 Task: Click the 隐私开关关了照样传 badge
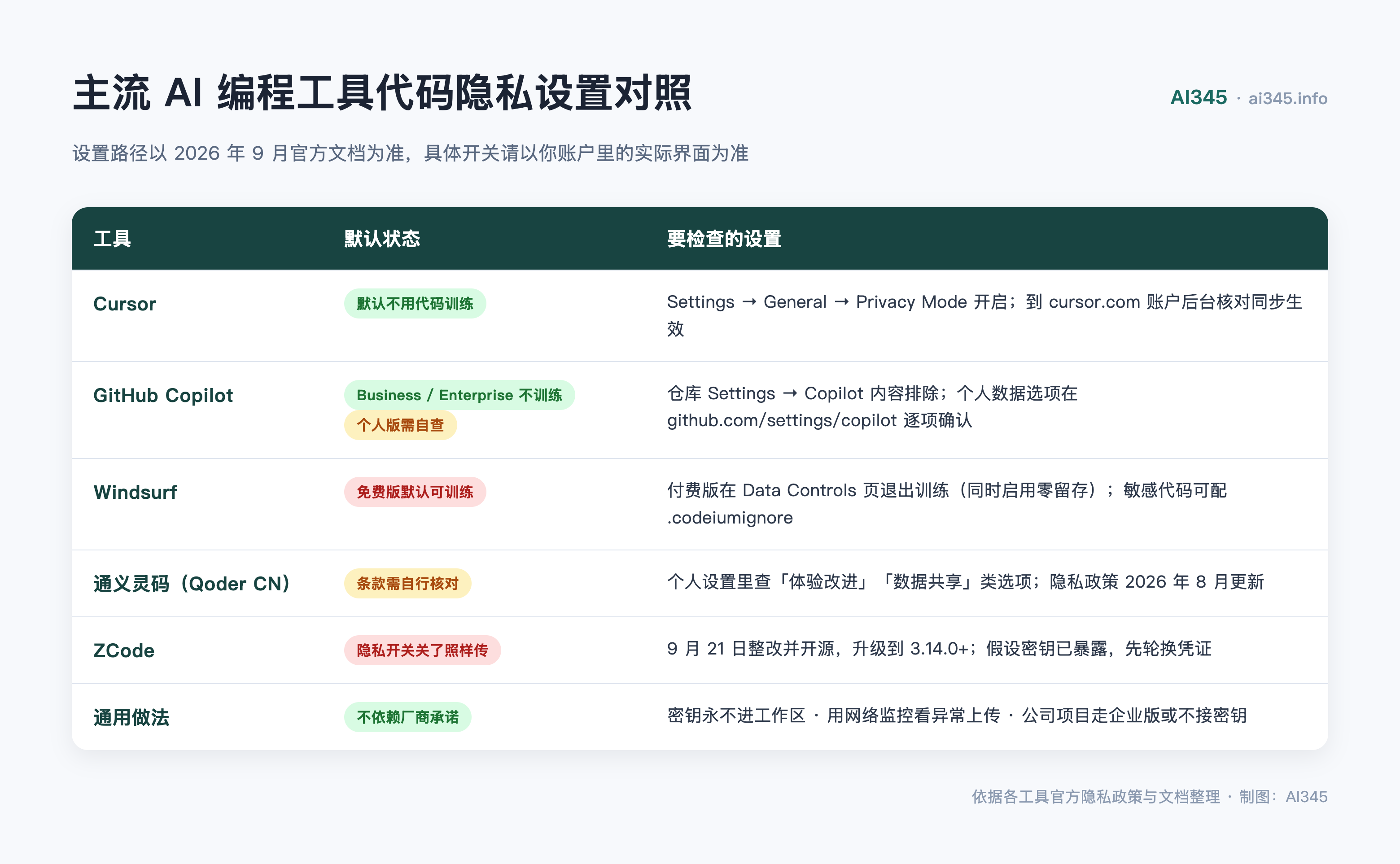coord(422,650)
